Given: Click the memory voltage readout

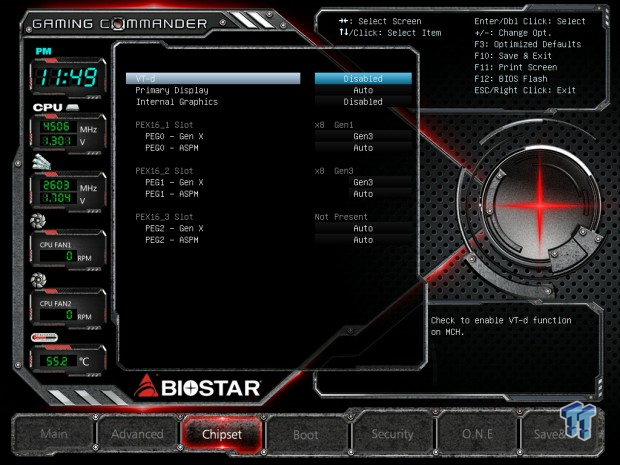Looking at the screenshot, I should click(x=58, y=198).
